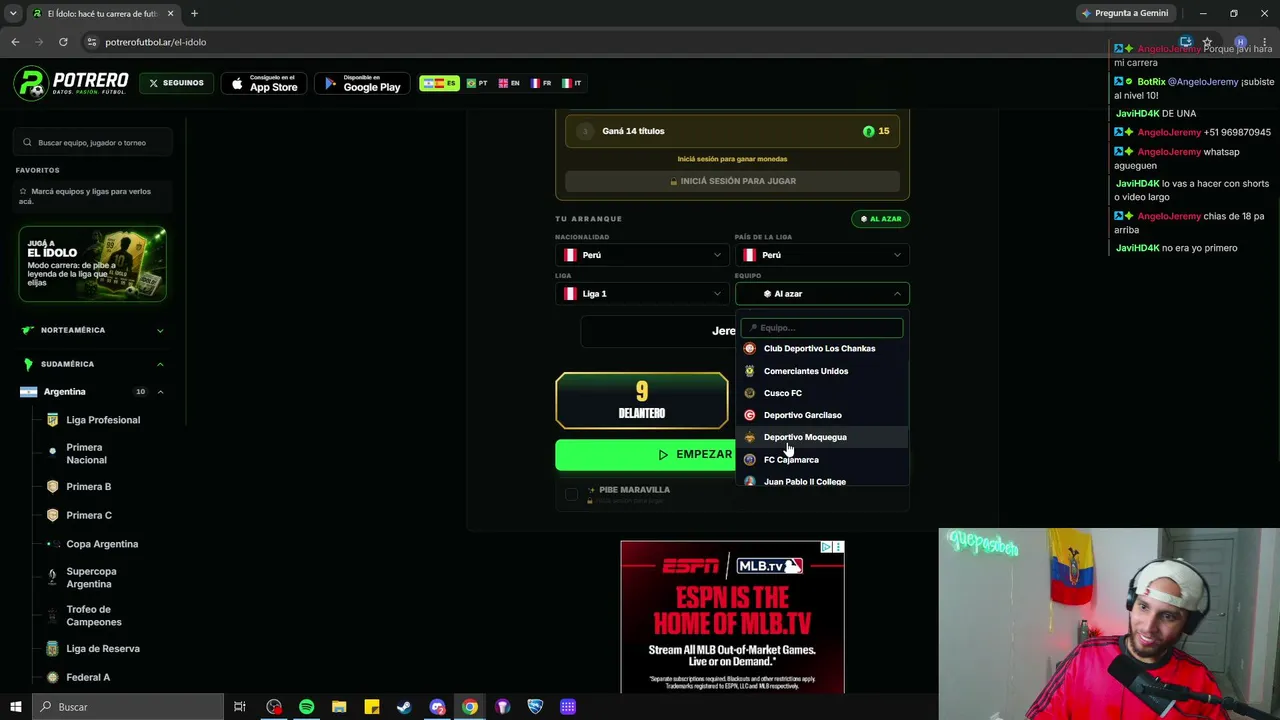Open the Nacionalidad dropdown showing Perú
Screen dimensions: 1280x720
pyautogui.click(x=642, y=255)
